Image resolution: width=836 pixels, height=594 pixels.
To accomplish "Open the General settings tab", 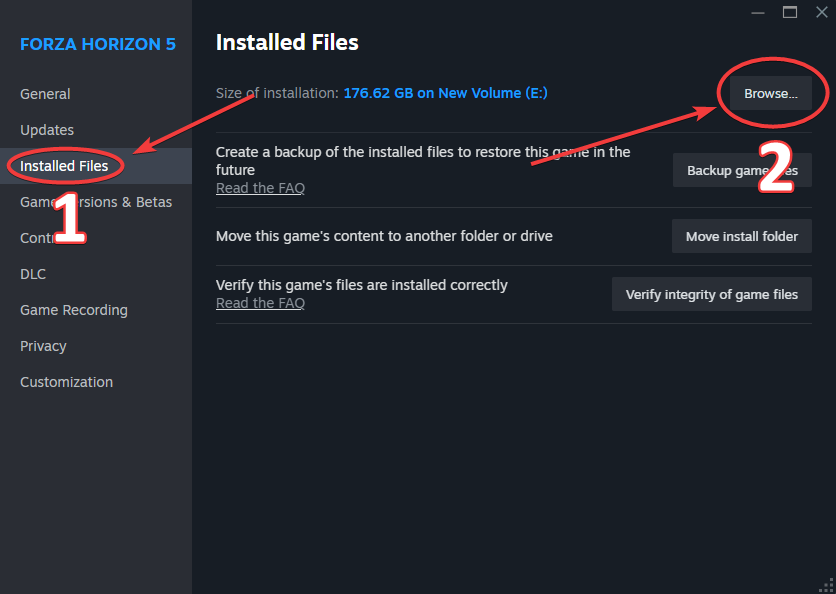I will [x=45, y=94].
